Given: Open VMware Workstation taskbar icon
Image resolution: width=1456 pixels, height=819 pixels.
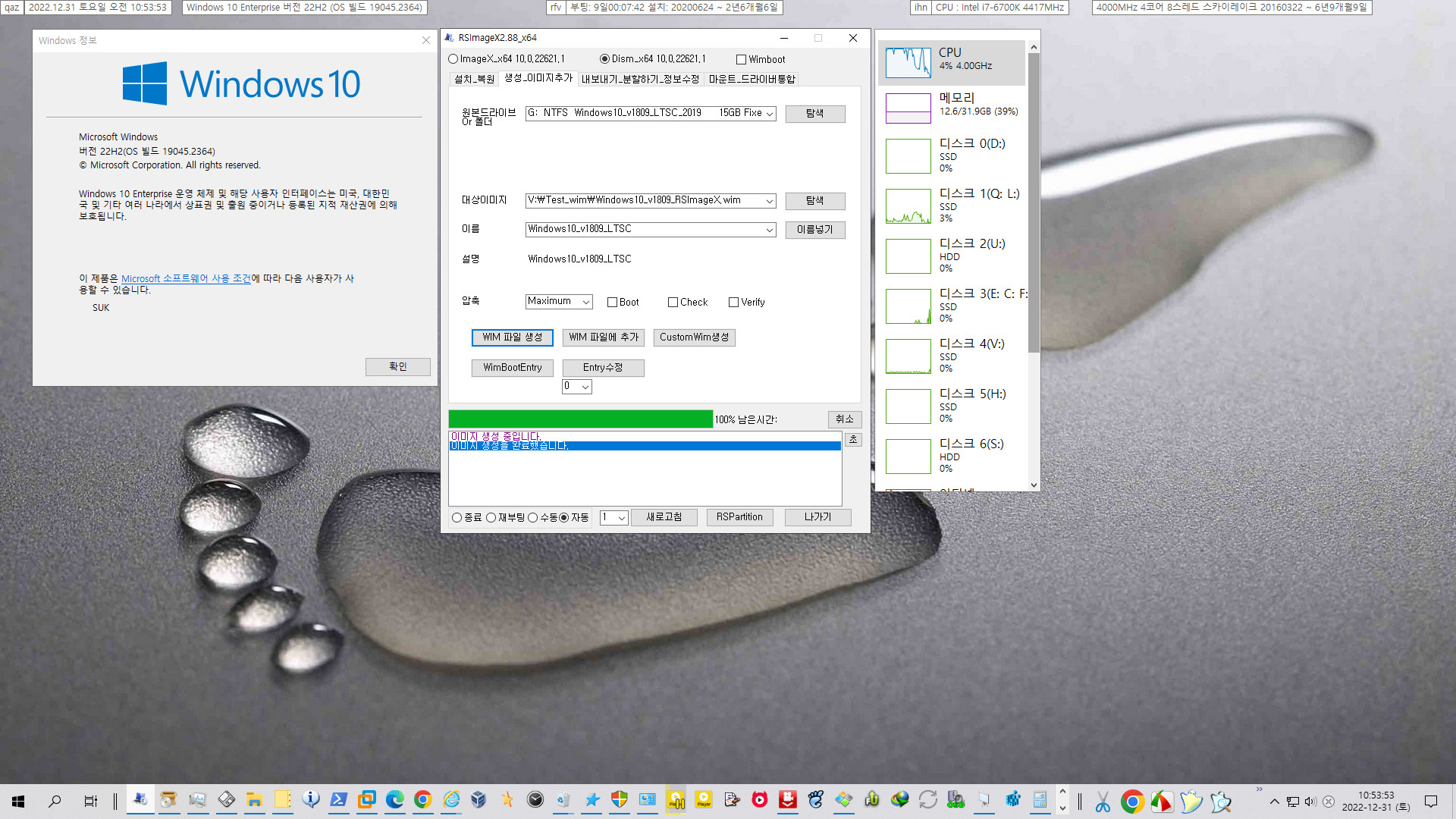Looking at the screenshot, I should click(367, 800).
